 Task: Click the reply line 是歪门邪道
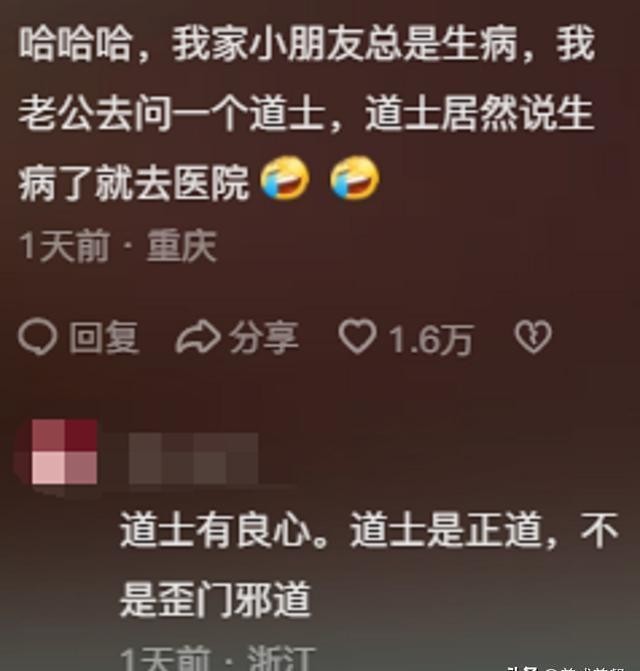tap(215, 599)
